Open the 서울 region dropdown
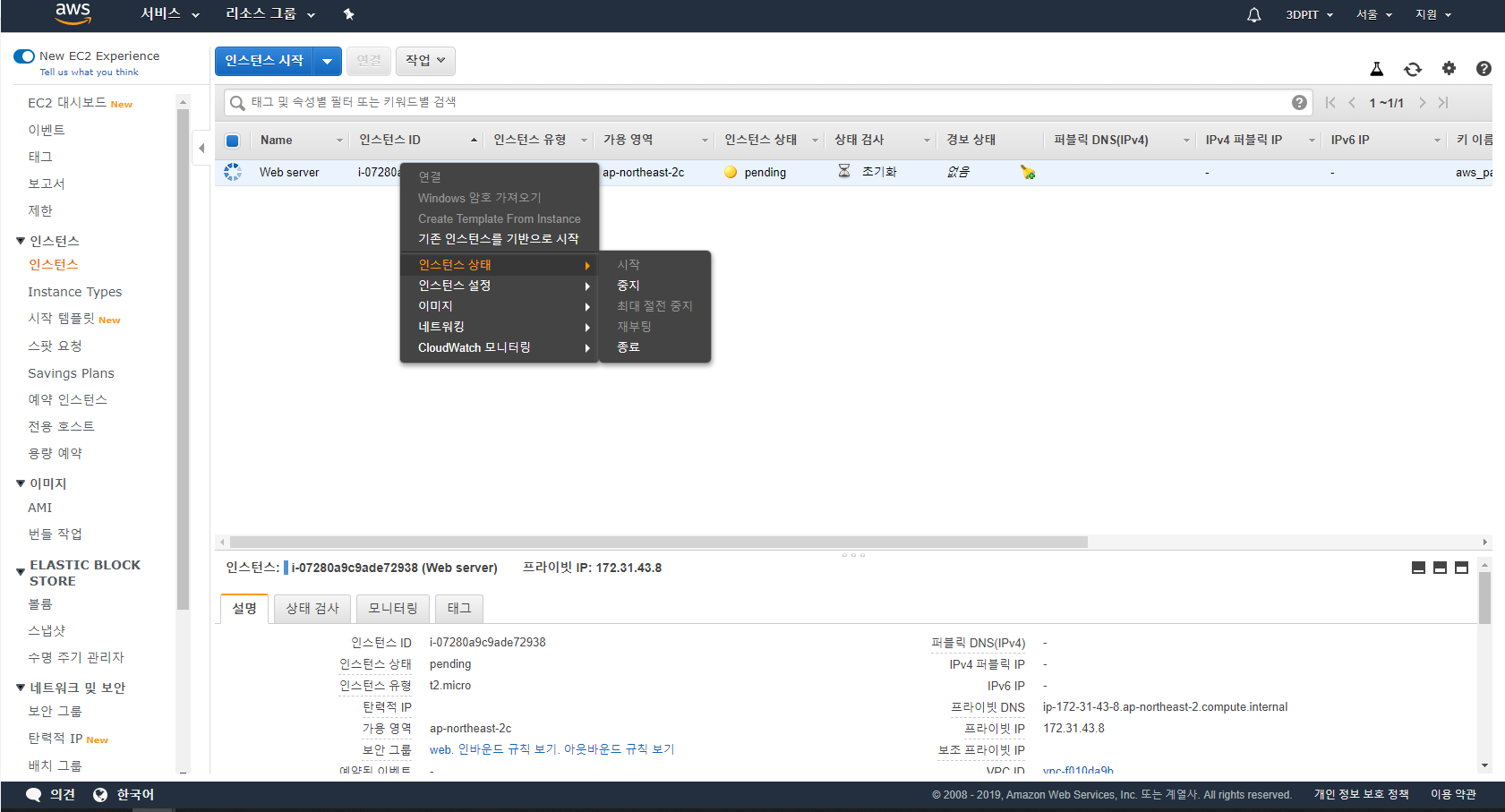Screen dimensions: 1505x812 point(1374,14)
